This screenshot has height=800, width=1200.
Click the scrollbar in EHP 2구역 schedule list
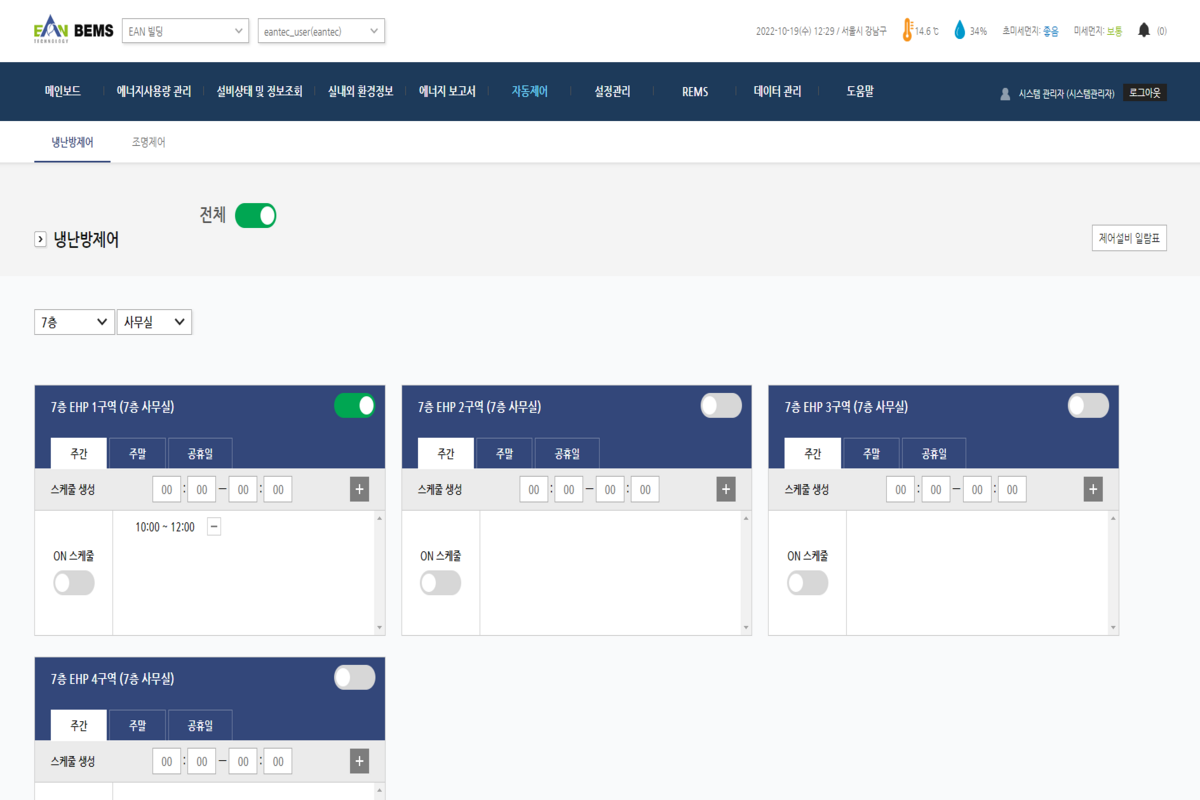pos(746,573)
